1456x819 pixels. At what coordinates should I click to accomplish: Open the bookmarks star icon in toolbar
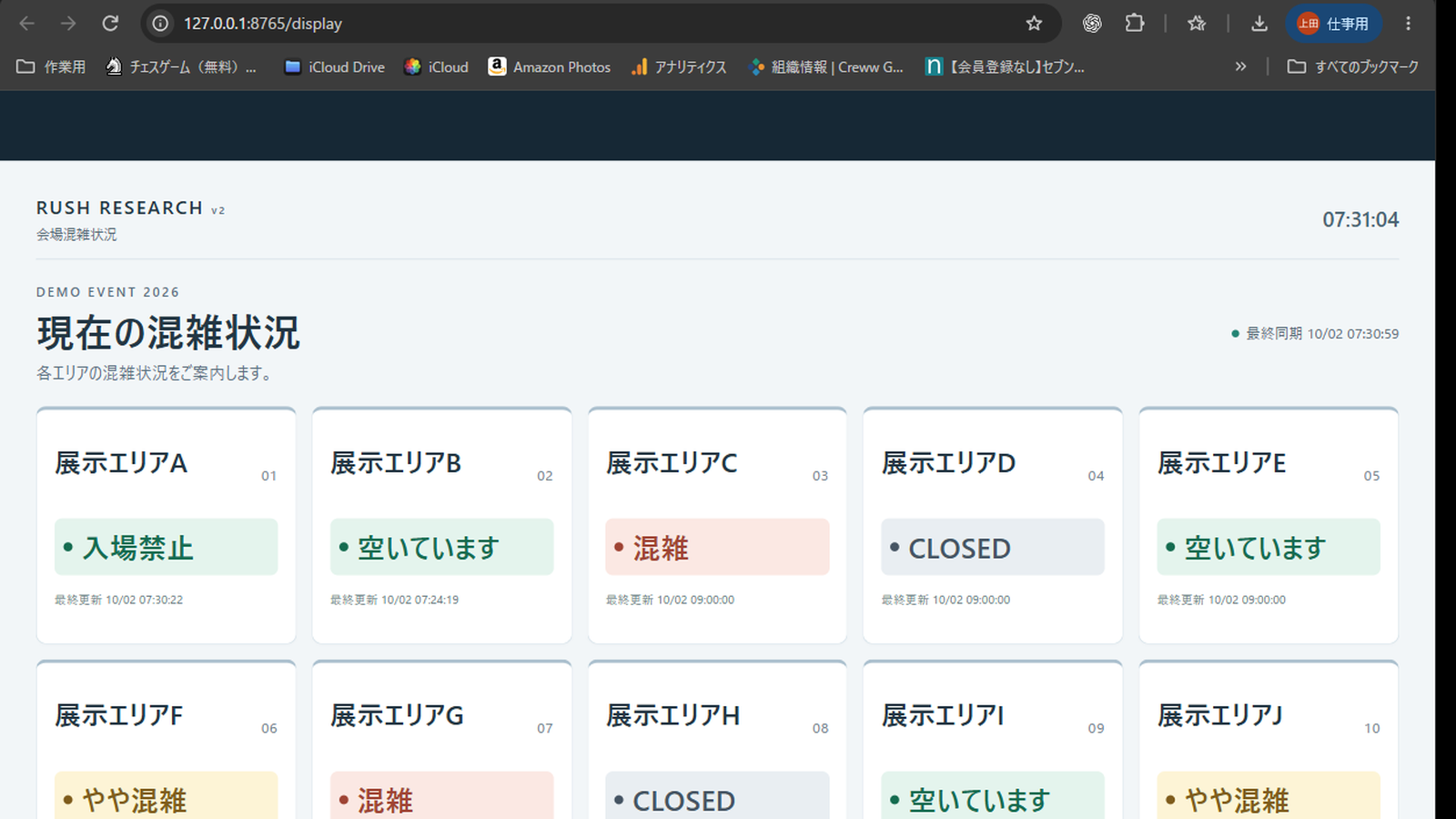(x=1197, y=24)
